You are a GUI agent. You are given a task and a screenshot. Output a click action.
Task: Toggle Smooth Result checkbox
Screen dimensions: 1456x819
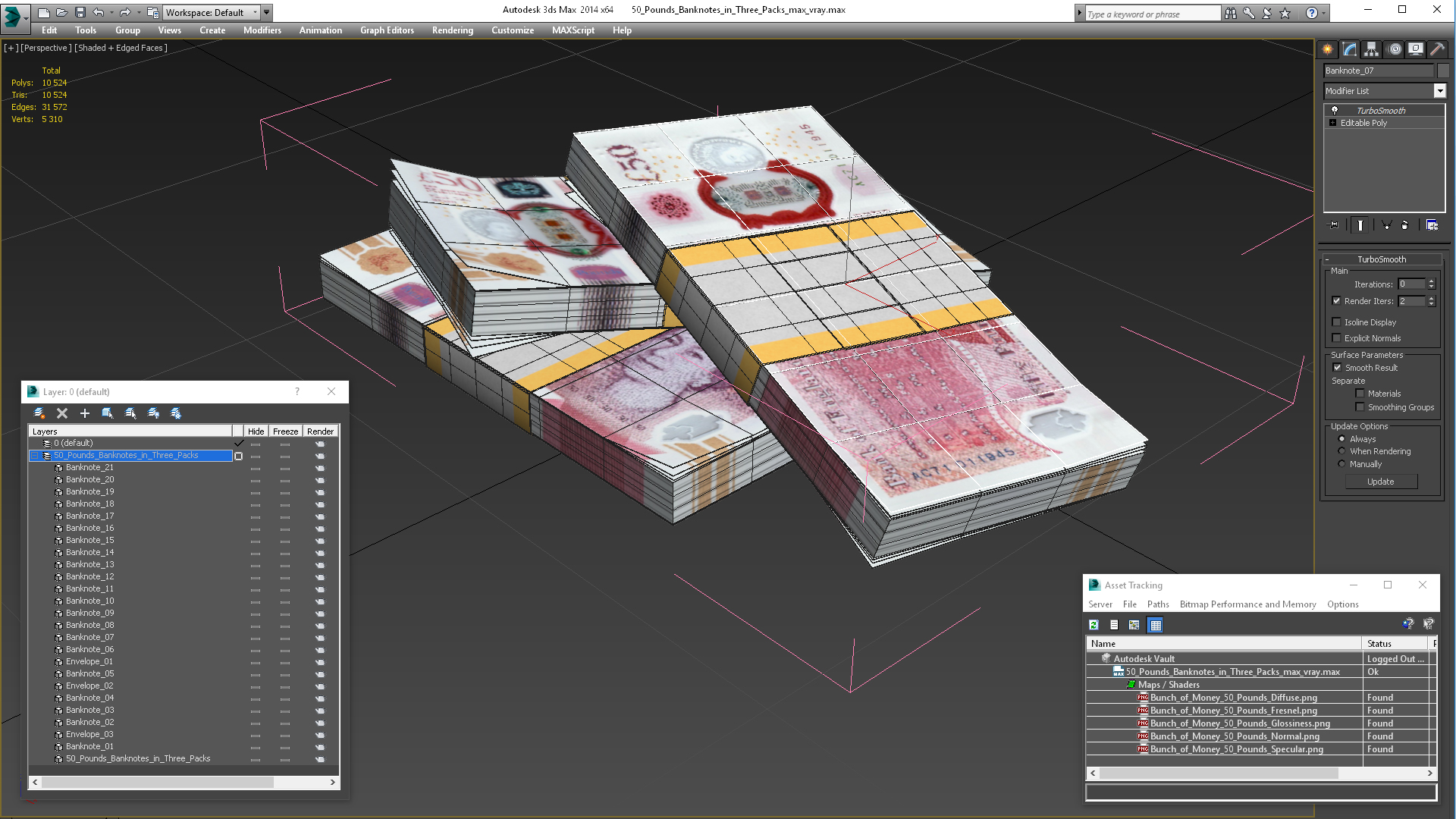coord(1337,368)
